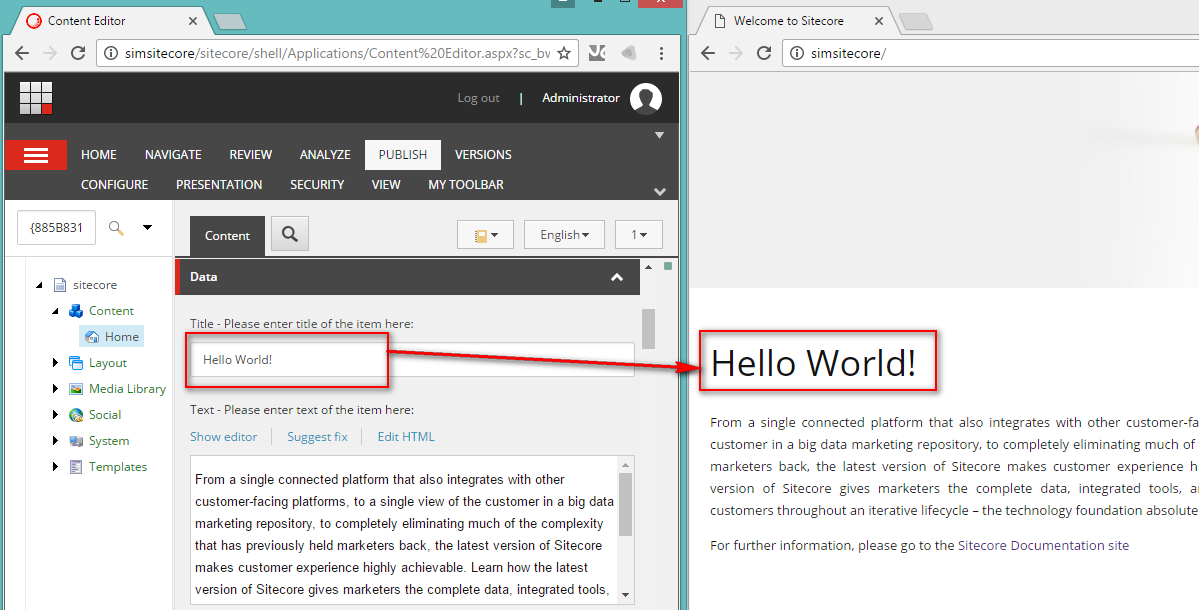Open the search options dropdown arrow
The image size is (1199, 610).
pos(148,228)
